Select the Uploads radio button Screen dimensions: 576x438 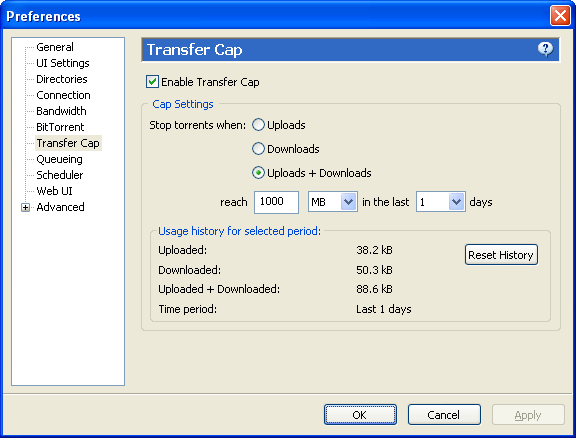pos(258,125)
